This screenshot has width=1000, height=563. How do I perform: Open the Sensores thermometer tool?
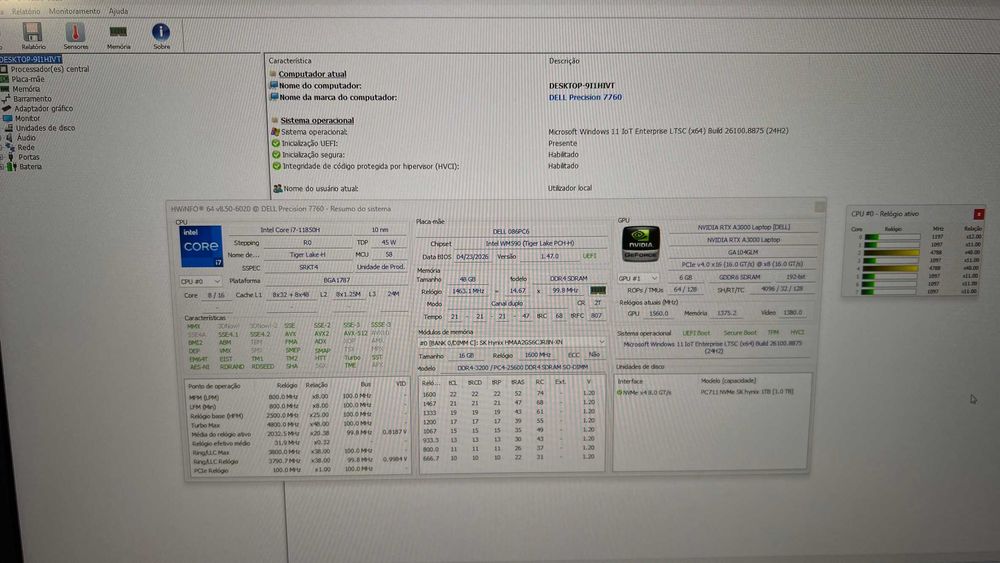tap(75, 36)
